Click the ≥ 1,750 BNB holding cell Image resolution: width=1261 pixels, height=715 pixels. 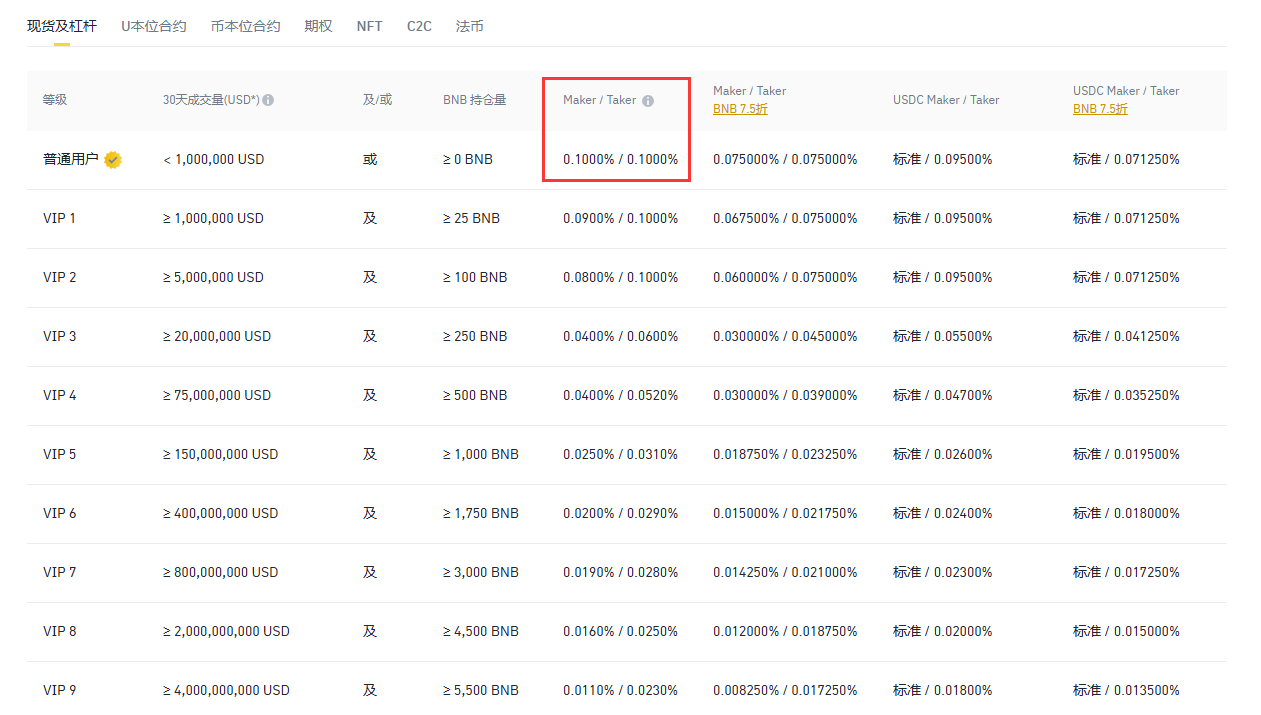coord(481,513)
